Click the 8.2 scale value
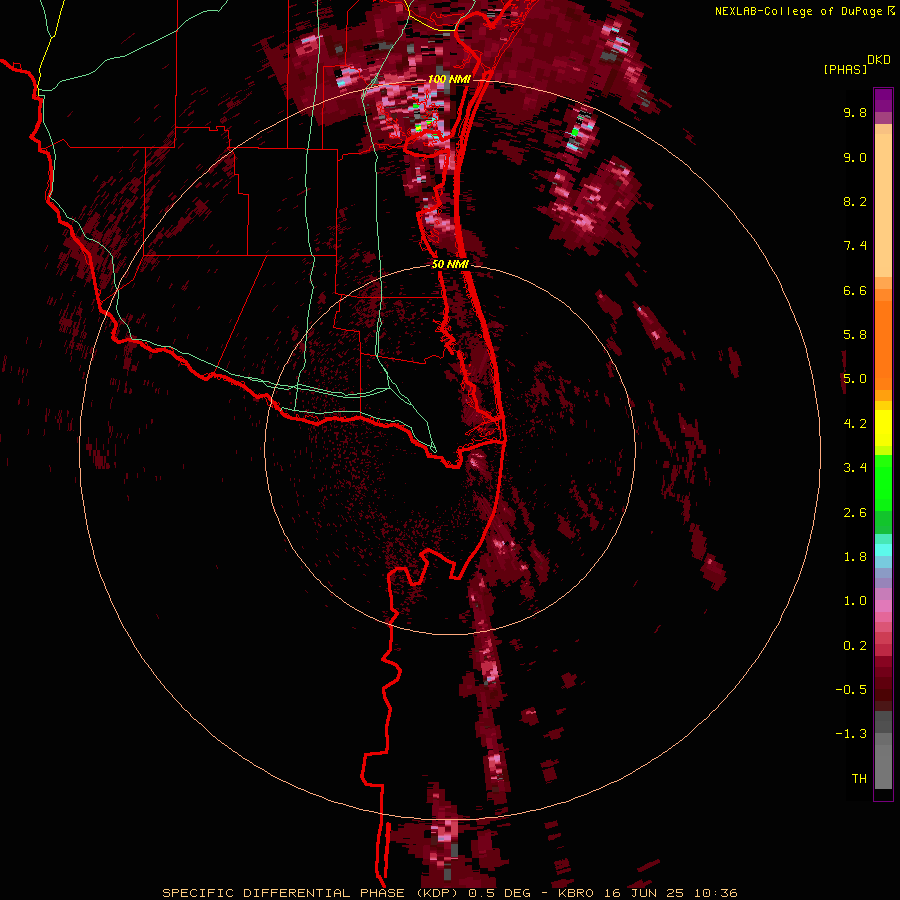 coord(855,201)
